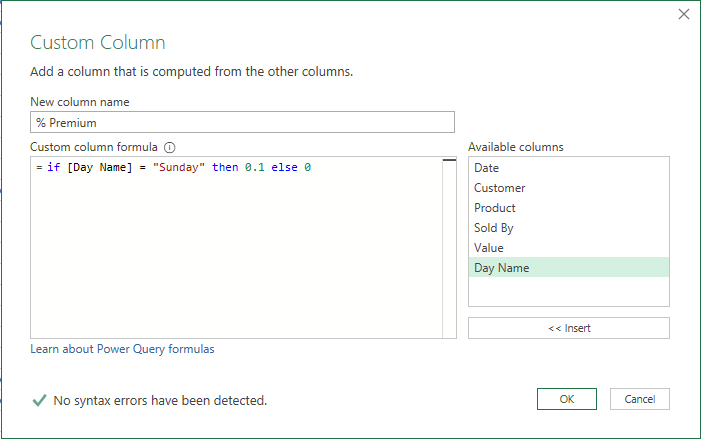This screenshot has height=439, width=701.
Task: Click the formula editor scrollbar
Action: point(449,248)
